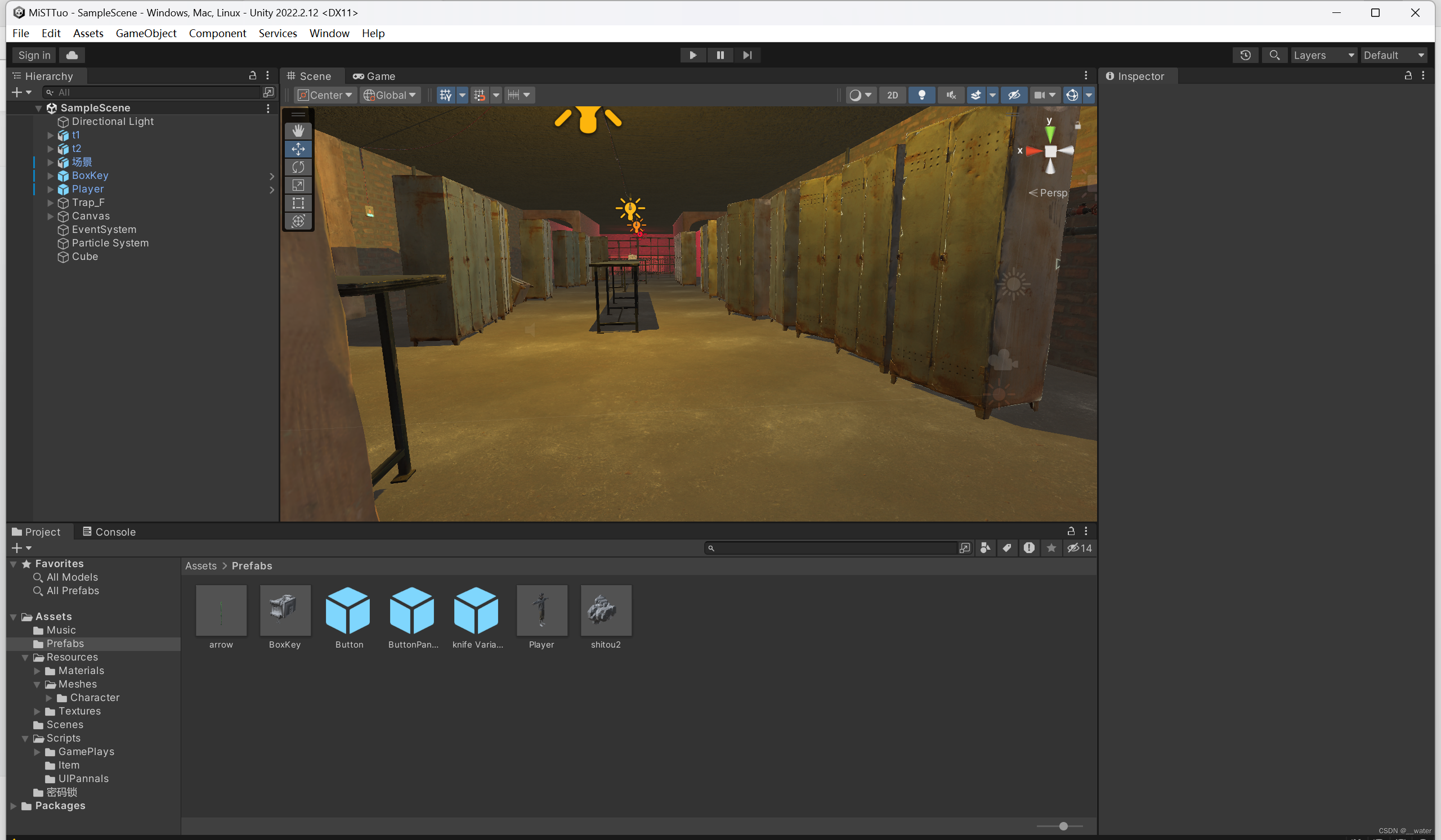
Task: Open the Undo History icon
Action: (x=1245, y=55)
